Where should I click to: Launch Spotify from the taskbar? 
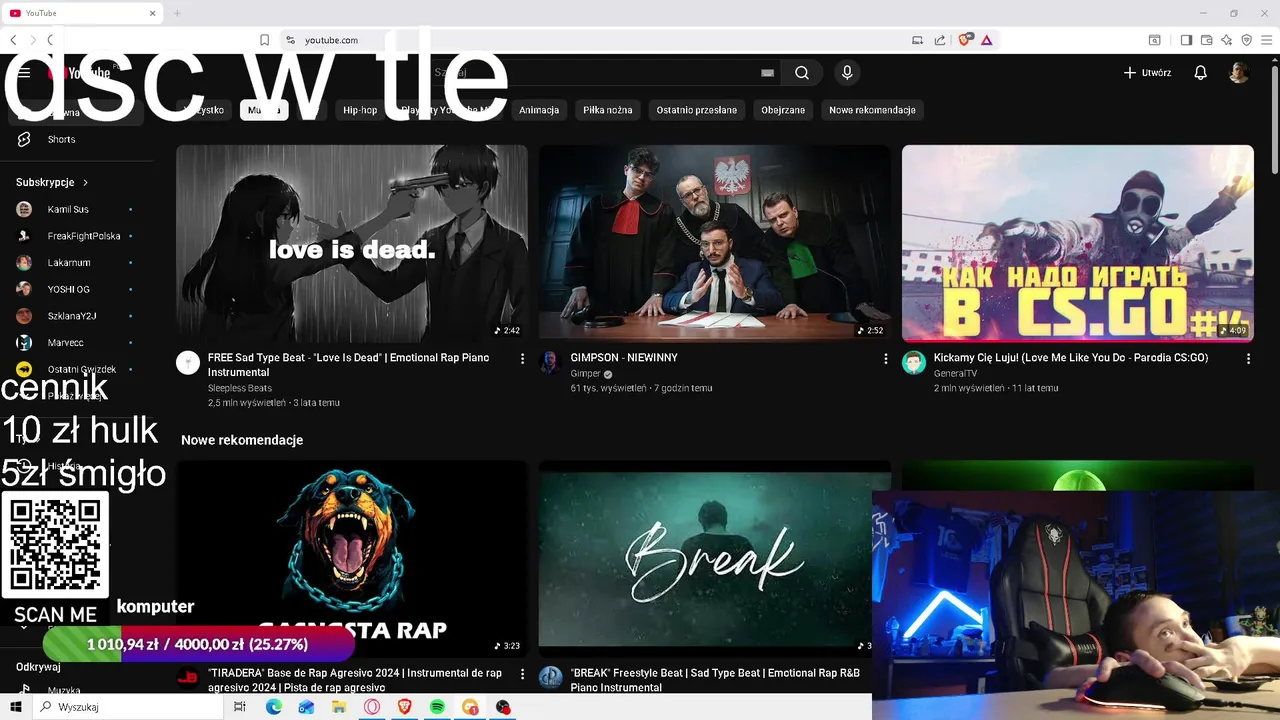[437, 707]
